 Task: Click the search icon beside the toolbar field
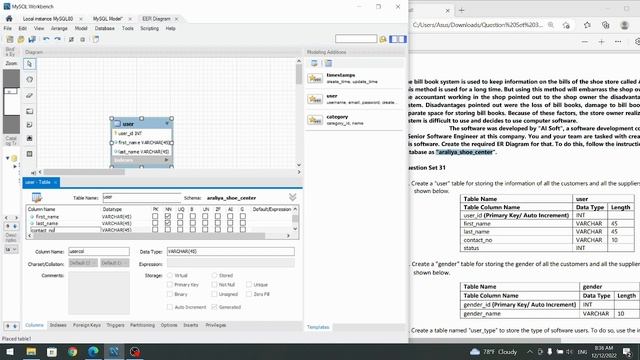click(x=383, y=39)
